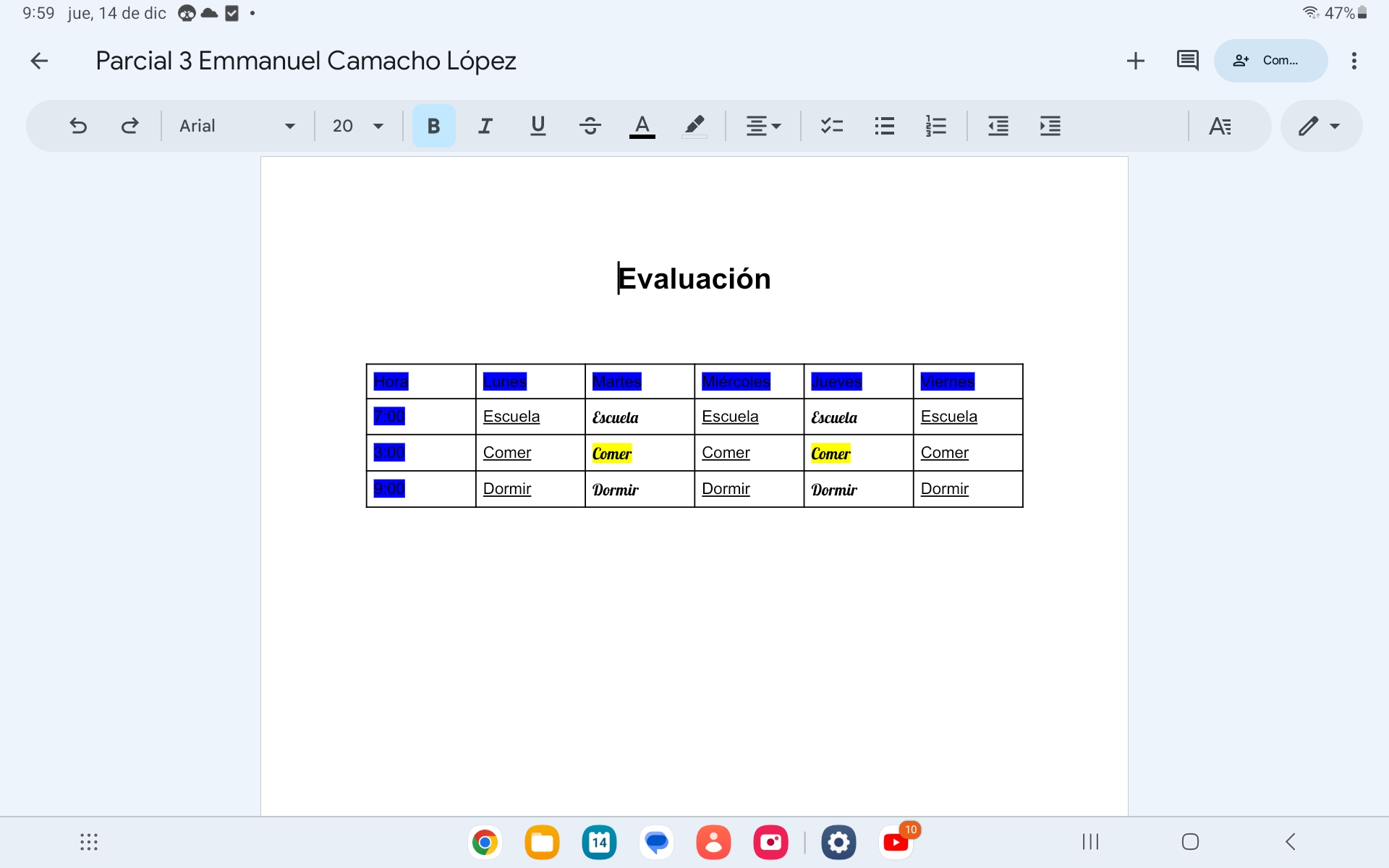The width and height of the screenshot is (1389, 868).
Task: Click the undo arrow icon
Action: pyautogui.click(x=78, y=126)
